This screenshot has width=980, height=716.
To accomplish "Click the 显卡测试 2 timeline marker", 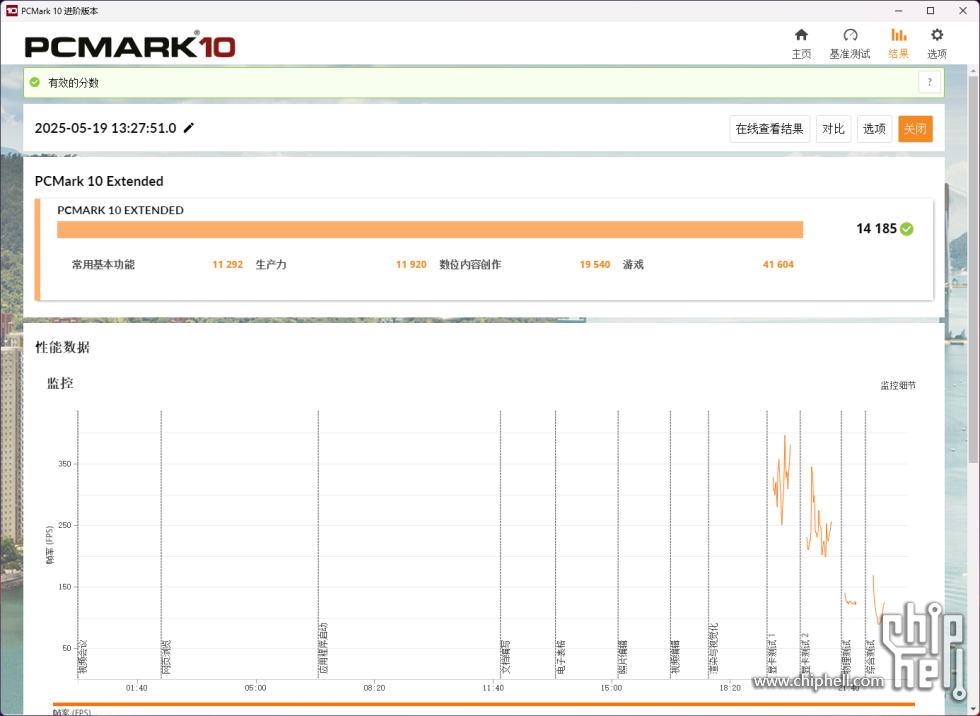I will (806, 654).
